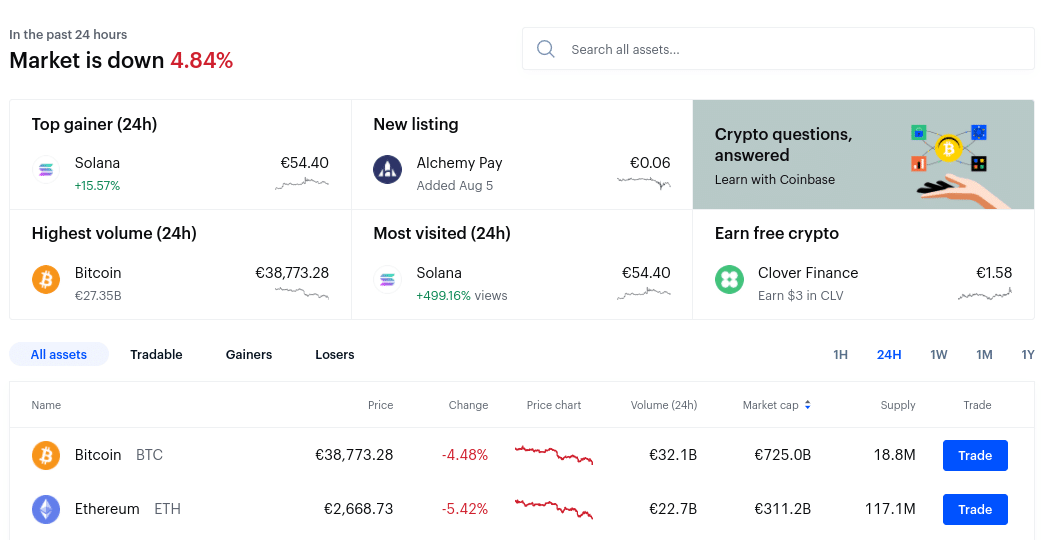Switch to the Losers tab
The height and width of the screenshot is (540, 1054).
[335, 354]
